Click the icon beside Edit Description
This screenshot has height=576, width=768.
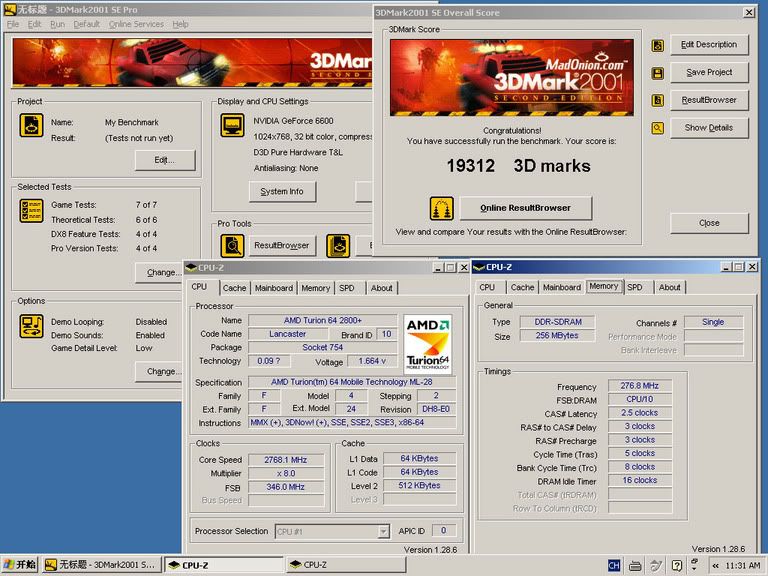657,46
